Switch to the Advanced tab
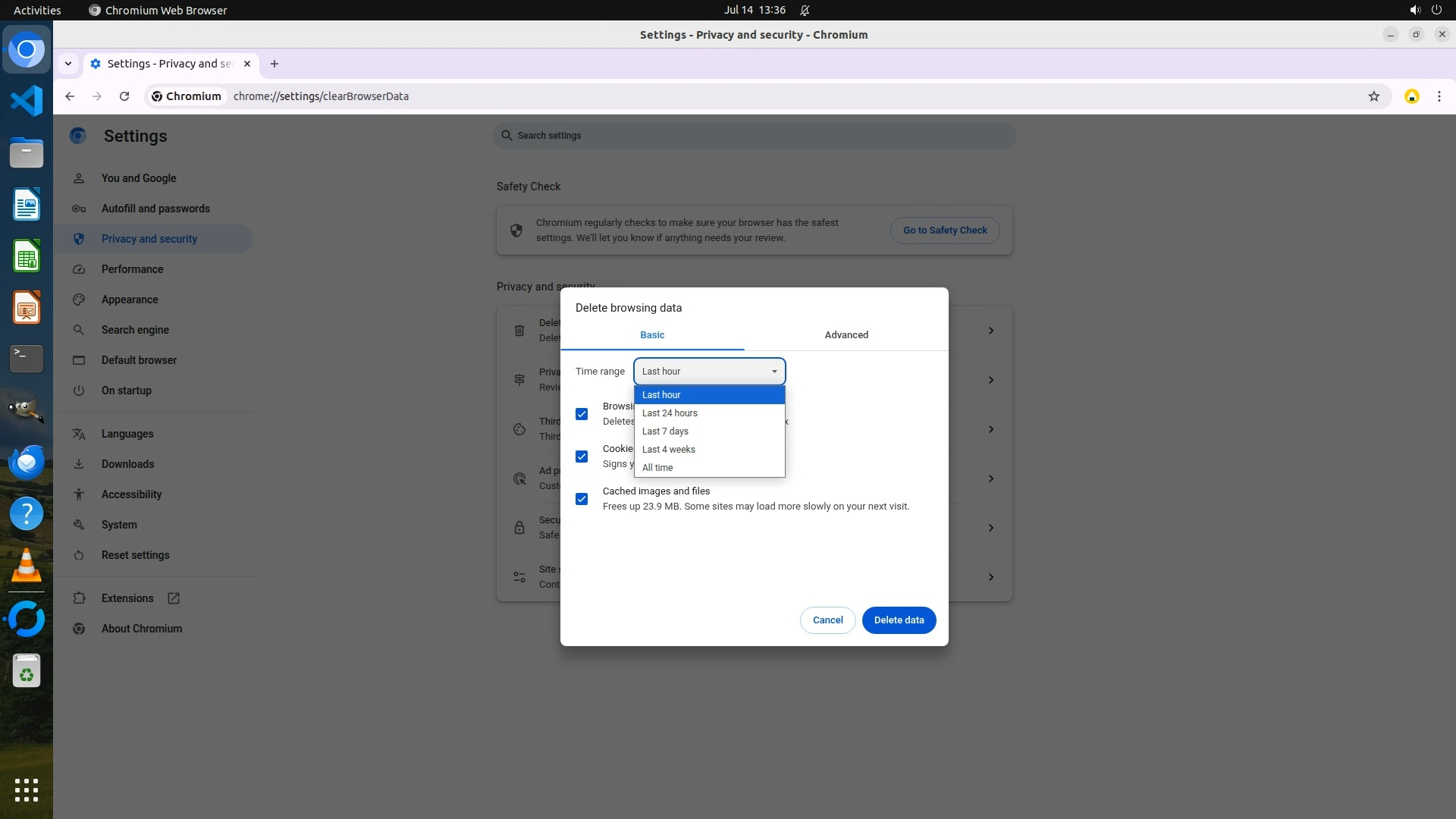Image resolution: width=1456 pixels, height=819 pixels. point(846,335)
